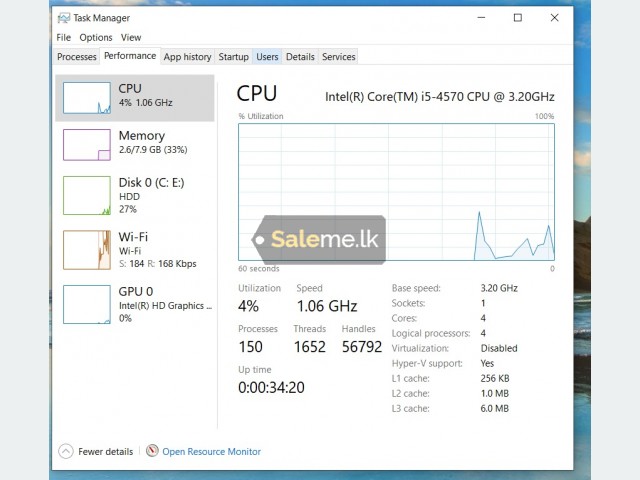Open the Startup tab
640x480 pixels.
click(x=233, y=57)
